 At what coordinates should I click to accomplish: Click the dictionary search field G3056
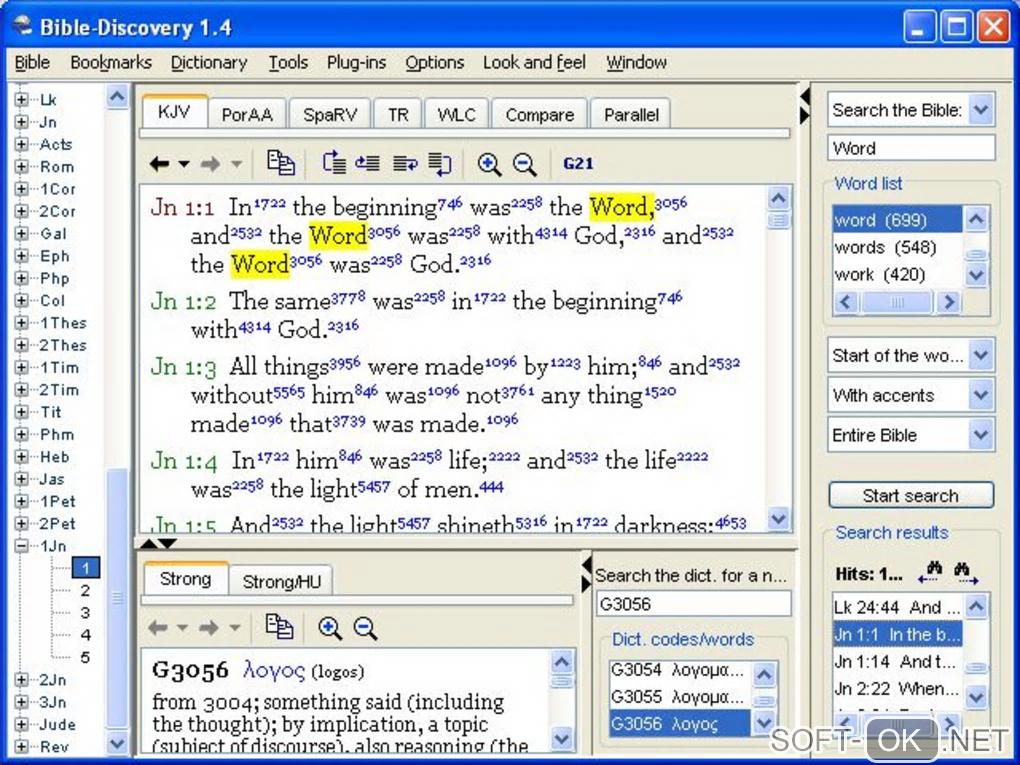point(693,604)
